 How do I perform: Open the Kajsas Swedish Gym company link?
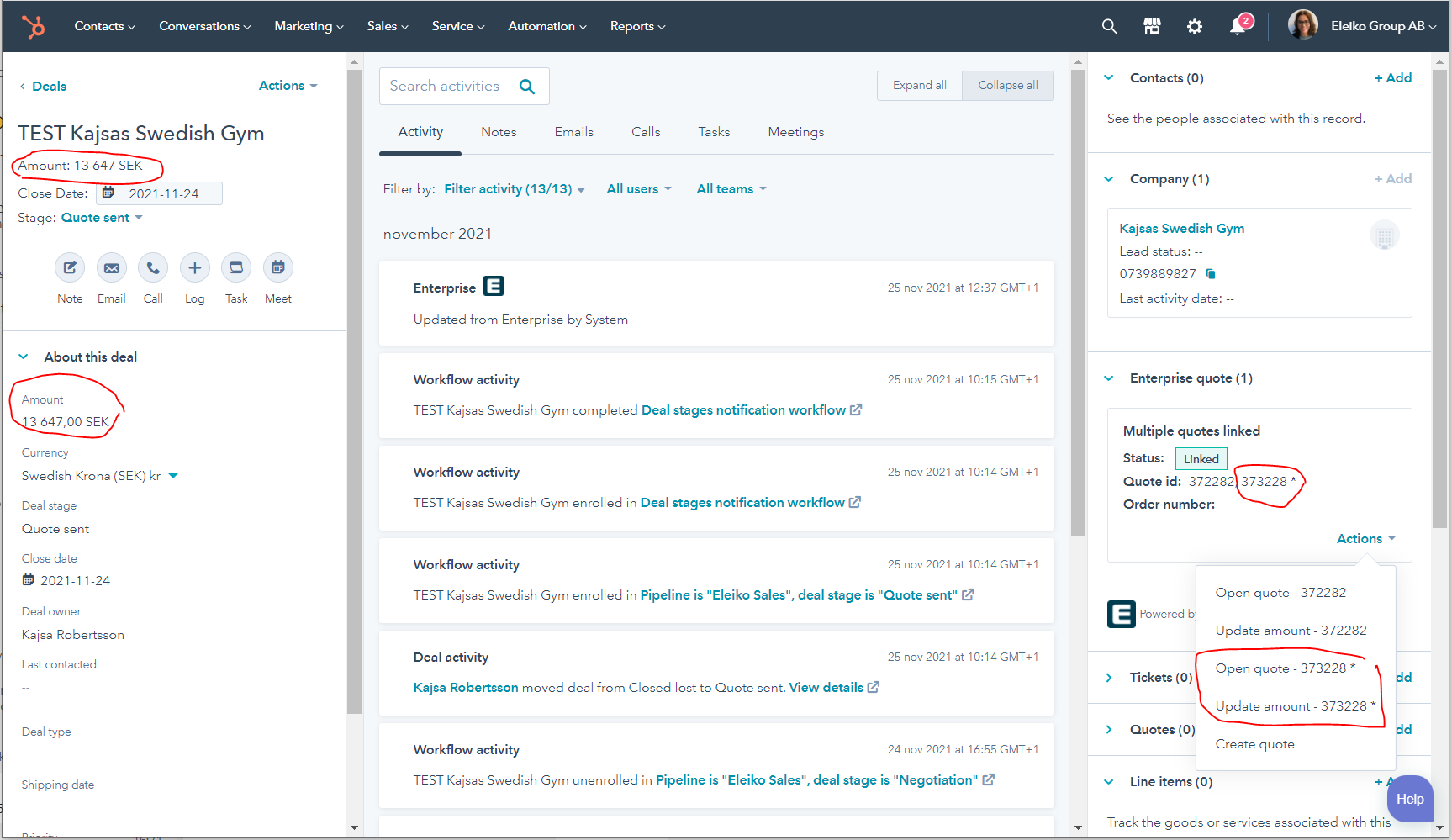pos(1181,229)
